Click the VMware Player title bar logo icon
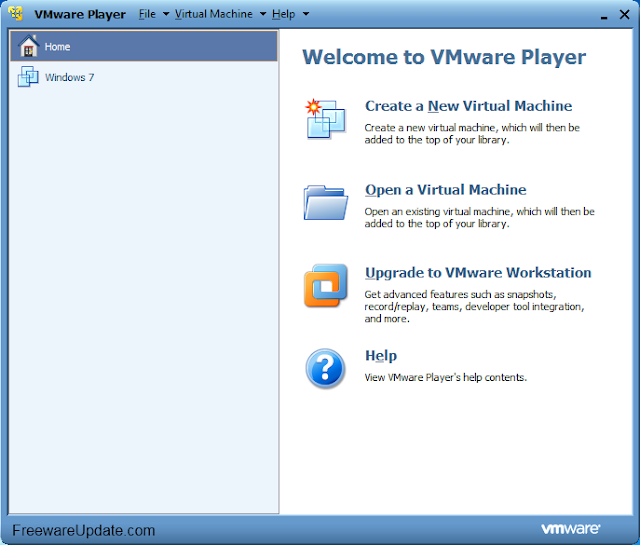Viewport: 640px width, 545px height. coord(16,13)
